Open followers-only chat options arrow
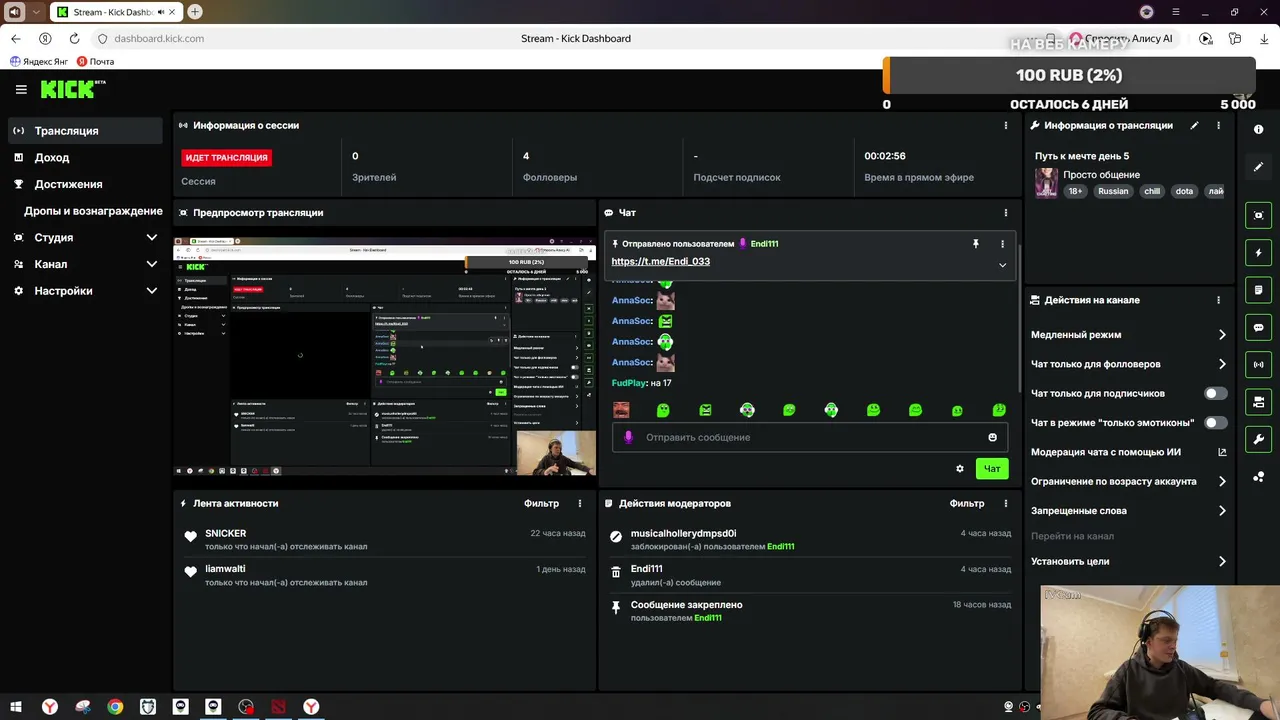This screenshot has height=720, width=1280. (1222, 364)
